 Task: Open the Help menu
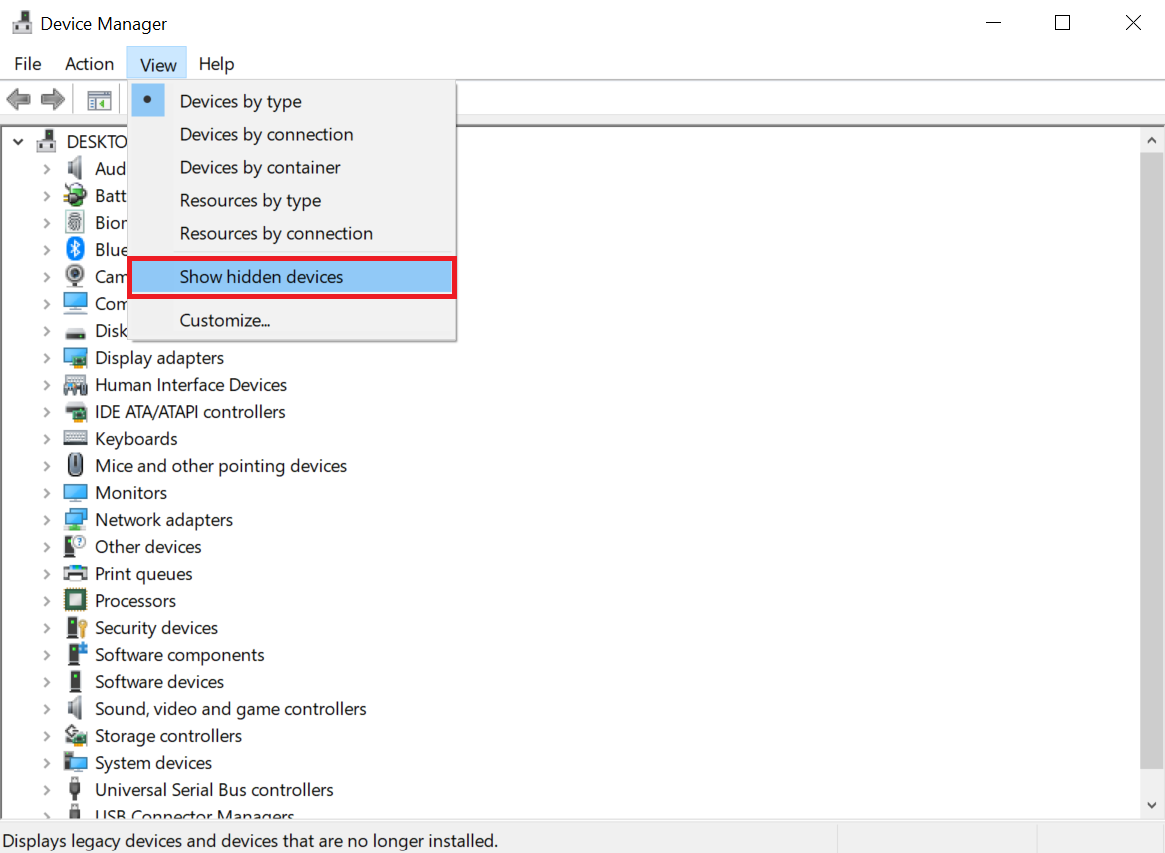(x=216, y=63)
